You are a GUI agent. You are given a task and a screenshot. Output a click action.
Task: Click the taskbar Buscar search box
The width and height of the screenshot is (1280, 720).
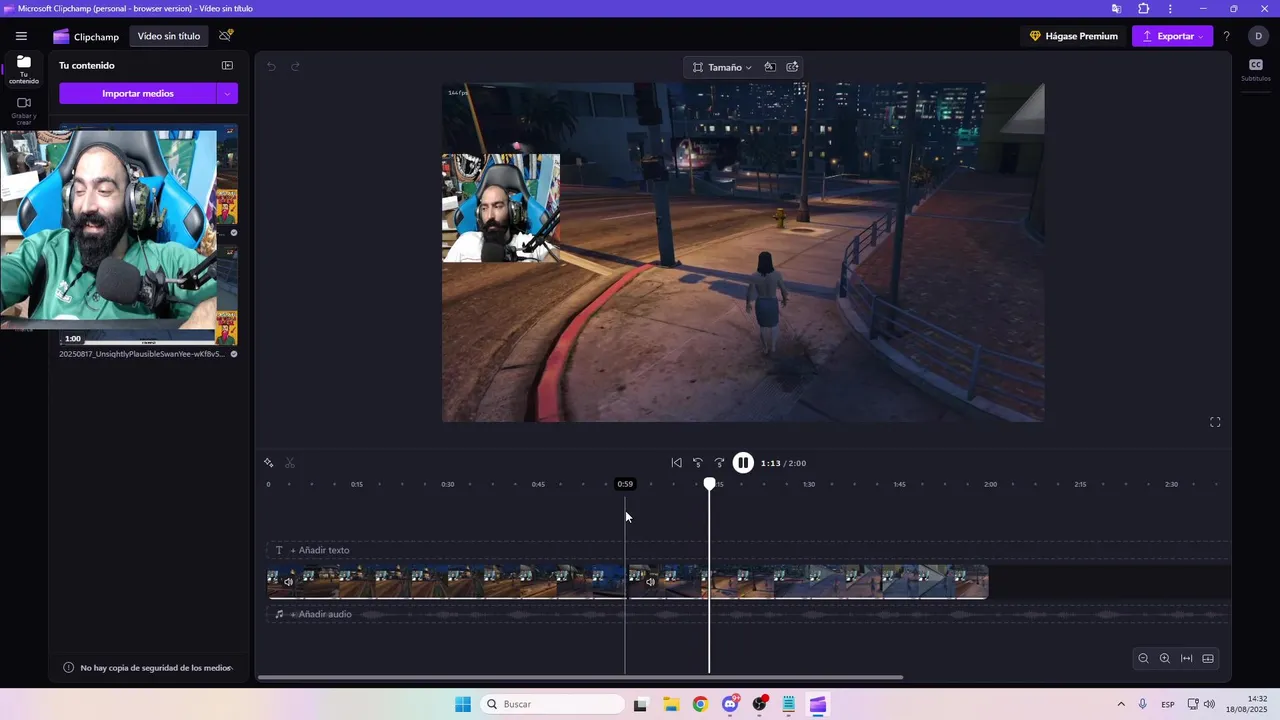553,704
